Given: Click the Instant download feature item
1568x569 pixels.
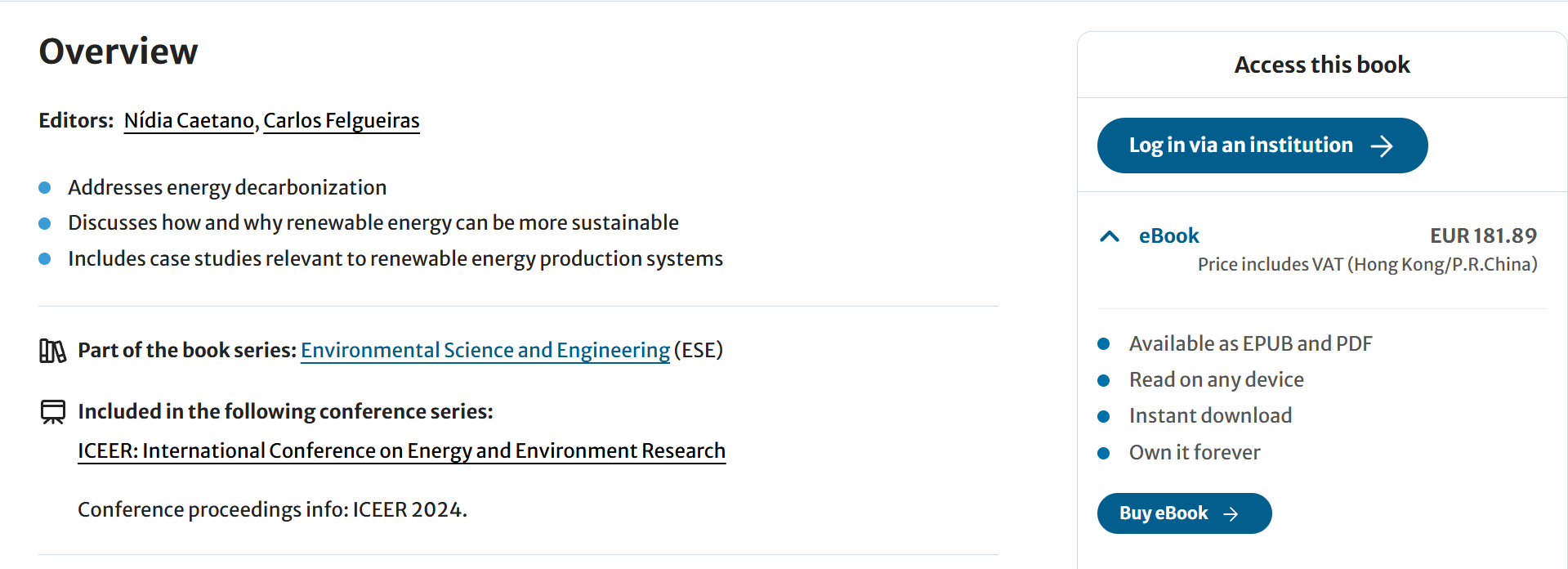Looking at the screenshot, I should (x=1210, y=416).
